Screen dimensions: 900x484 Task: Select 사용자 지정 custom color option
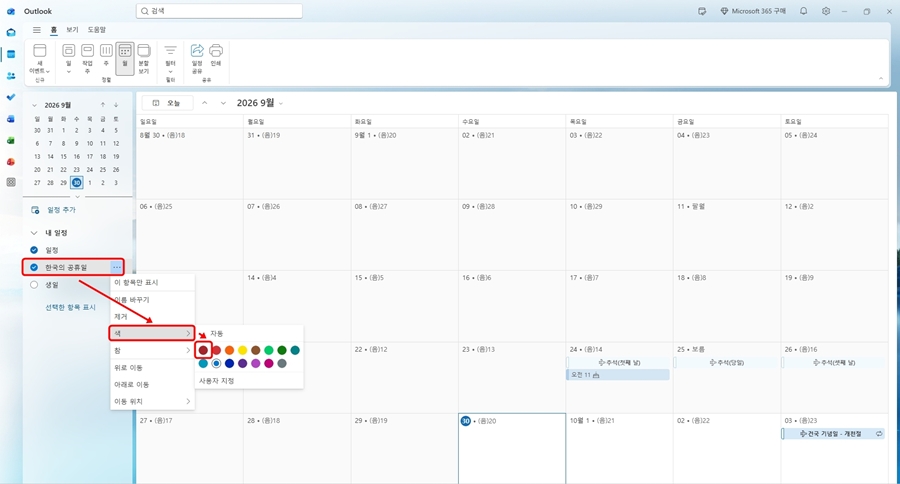pos(216,381)
